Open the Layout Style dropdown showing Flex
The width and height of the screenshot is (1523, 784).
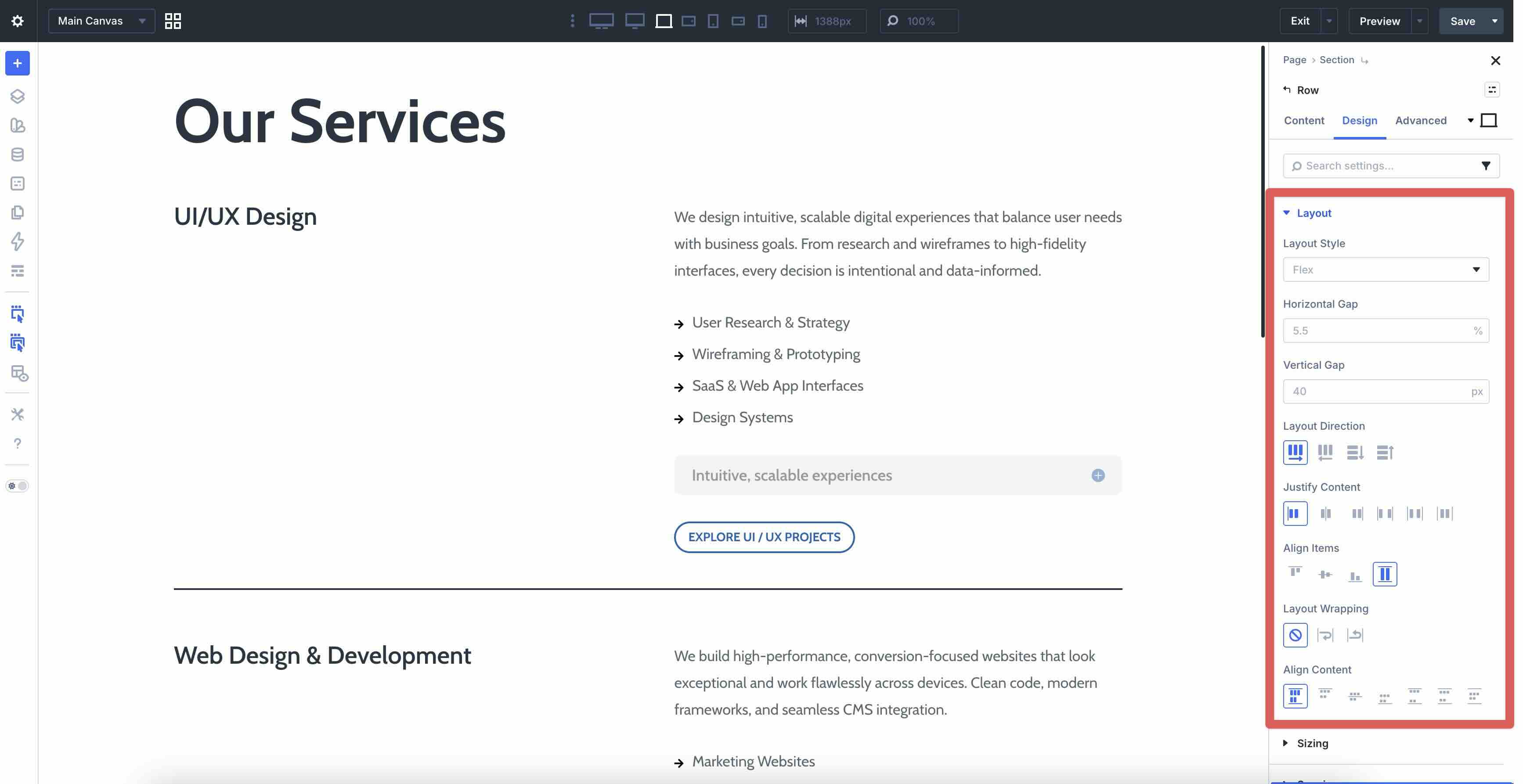1386,270
